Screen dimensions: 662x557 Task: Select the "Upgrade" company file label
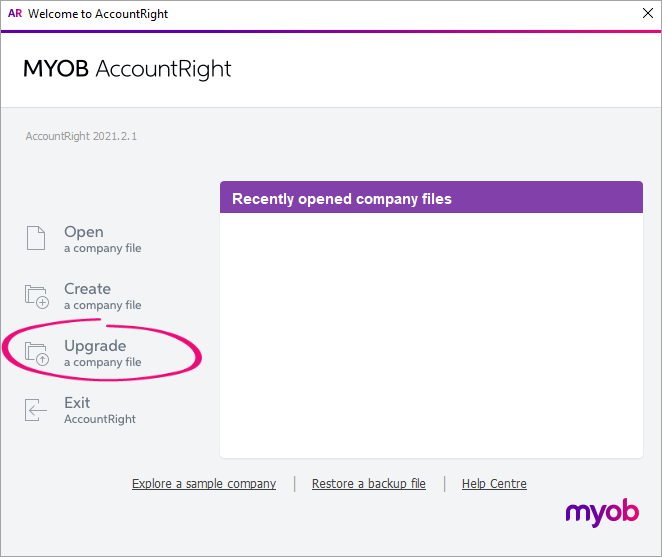[95, 346]
